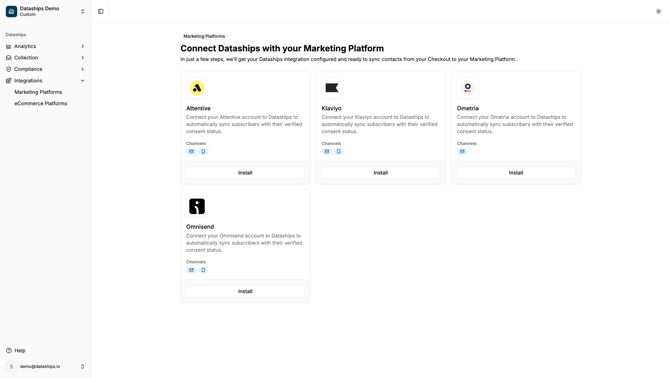Switch theme with the sun icon
This screenshot has height=378, width=670.
click(x=658, y=12)
